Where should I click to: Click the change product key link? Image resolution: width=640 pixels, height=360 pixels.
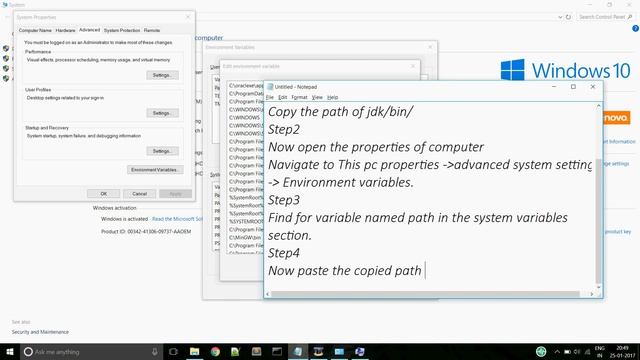tap(617, 231)
